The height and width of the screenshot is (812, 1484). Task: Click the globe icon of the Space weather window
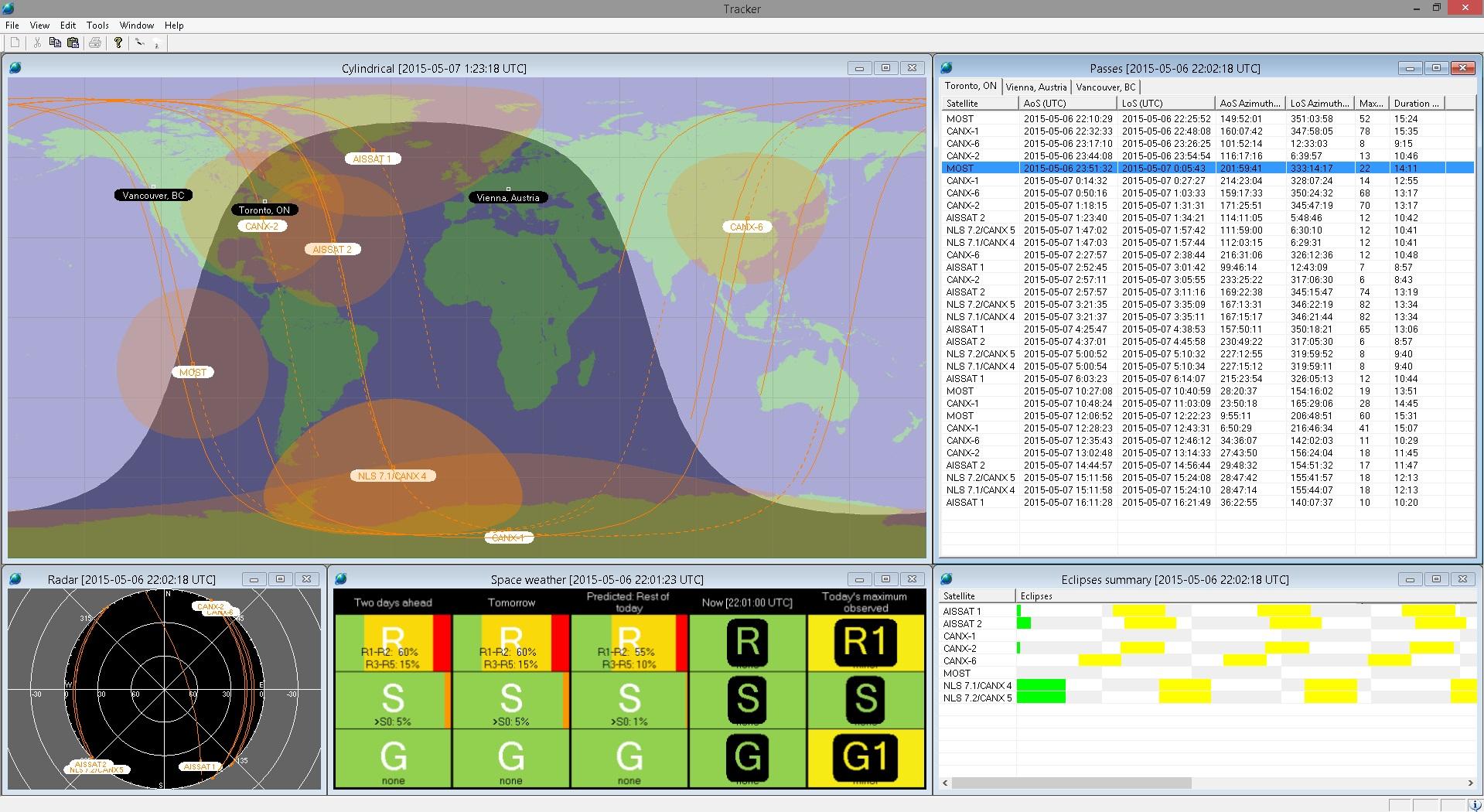(x=341, y=579)
